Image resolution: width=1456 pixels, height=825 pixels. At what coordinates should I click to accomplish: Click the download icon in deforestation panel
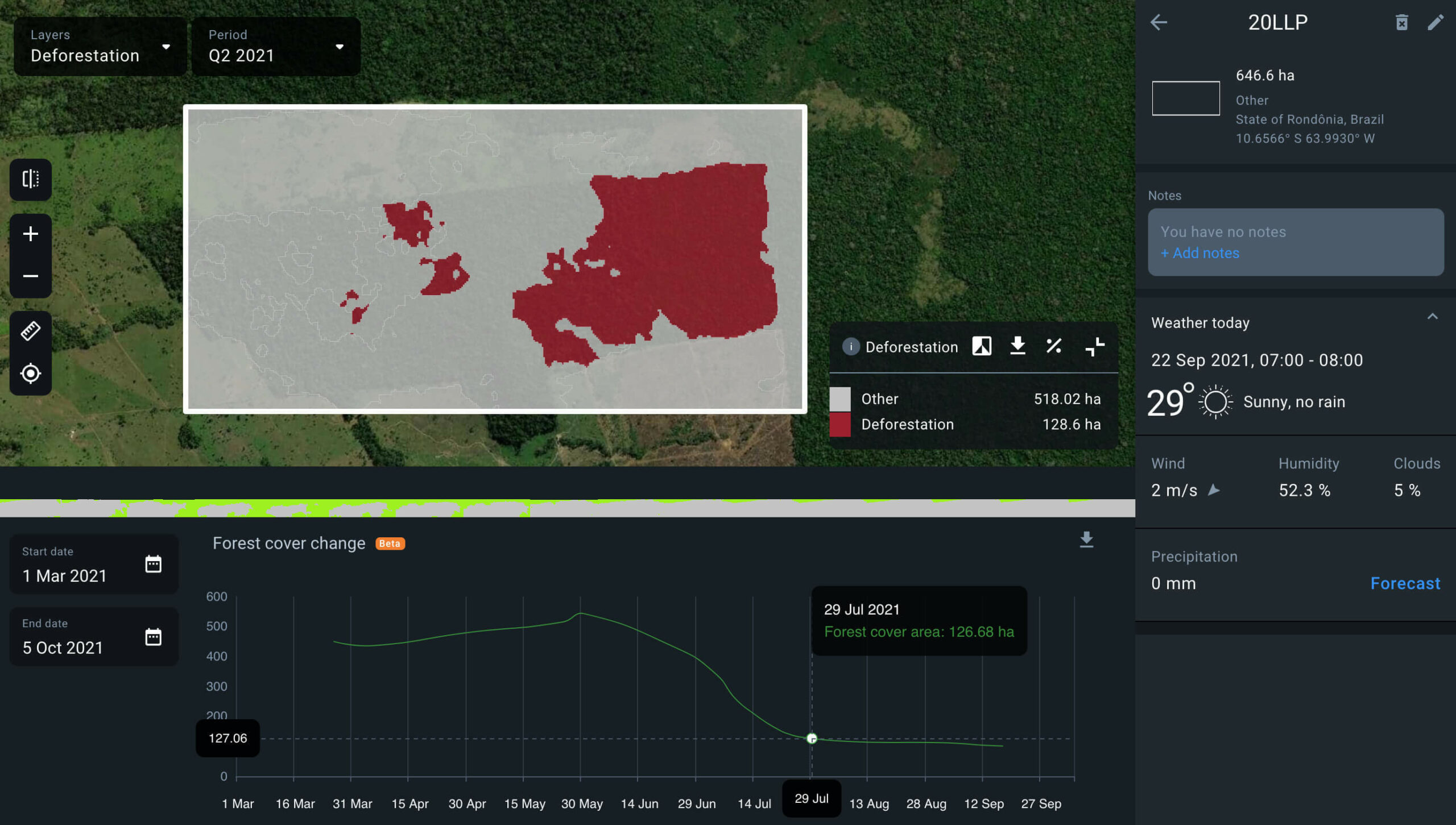(1018, 347)
